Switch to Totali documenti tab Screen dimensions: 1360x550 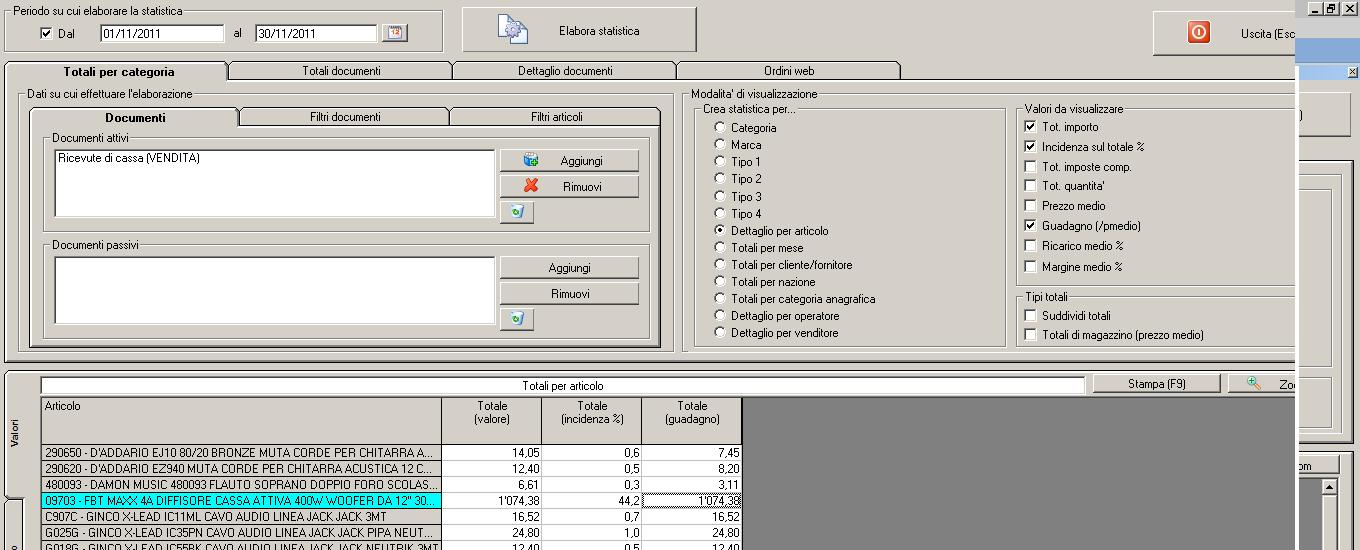tap(341, 71)
